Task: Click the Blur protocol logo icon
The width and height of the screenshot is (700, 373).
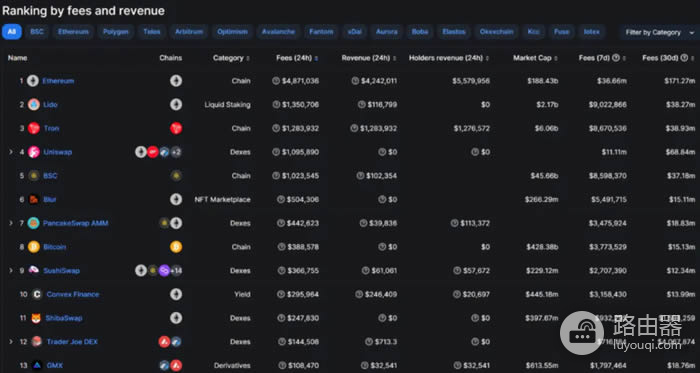Action: (x=33, y=199)
